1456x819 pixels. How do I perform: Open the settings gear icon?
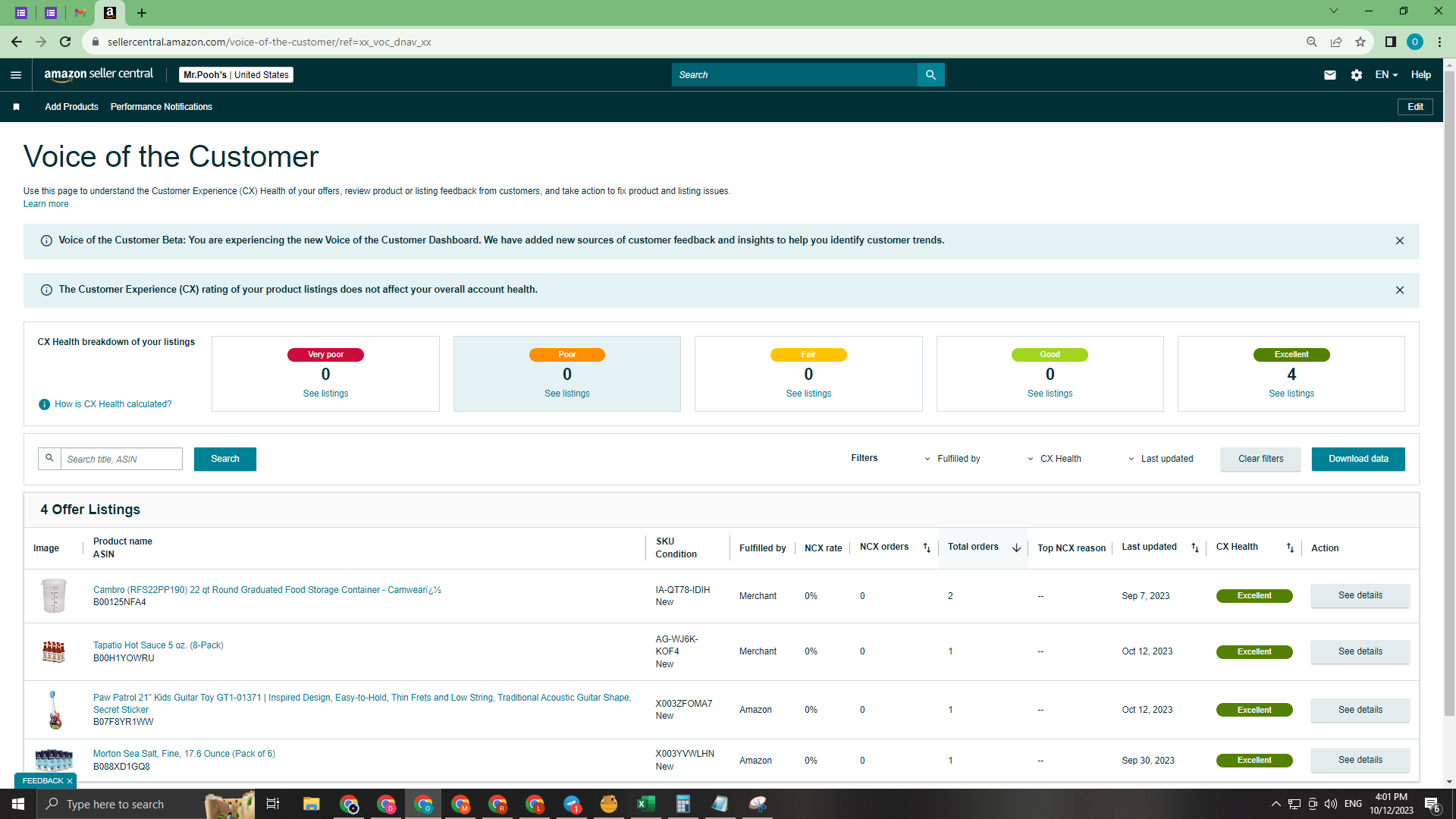pyautogui.click(x=1357, y=75)
